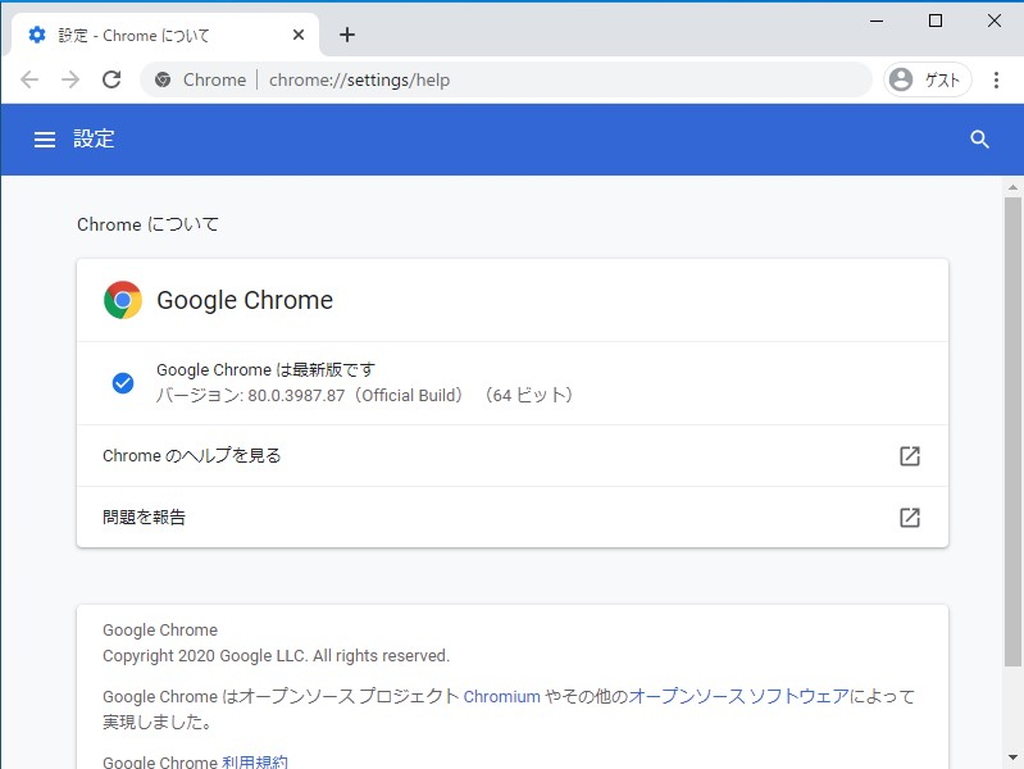Click the 利用規約 link

point(257,761)
